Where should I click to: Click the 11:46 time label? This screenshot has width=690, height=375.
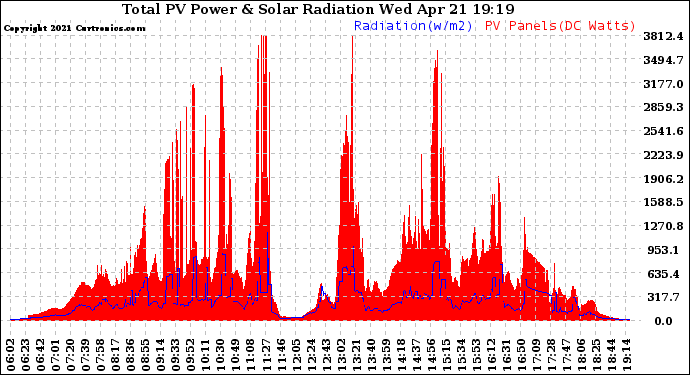pyautogui.click(x=280, y=354)
